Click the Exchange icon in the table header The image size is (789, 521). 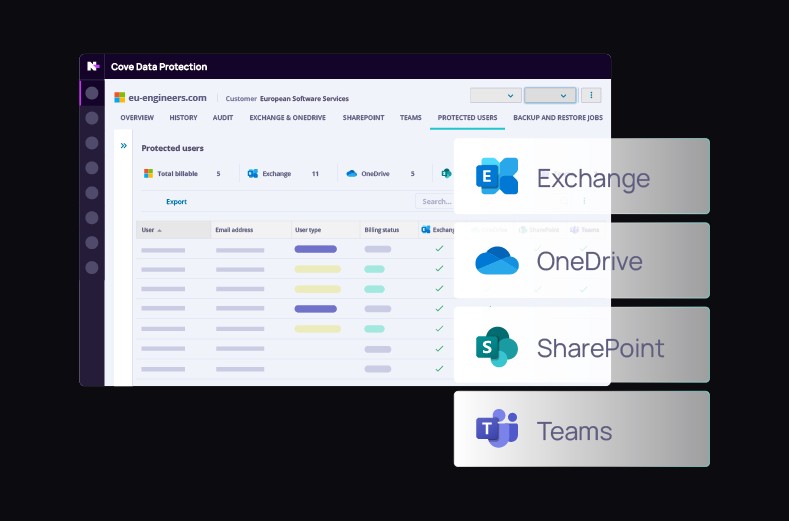(426, 230)
